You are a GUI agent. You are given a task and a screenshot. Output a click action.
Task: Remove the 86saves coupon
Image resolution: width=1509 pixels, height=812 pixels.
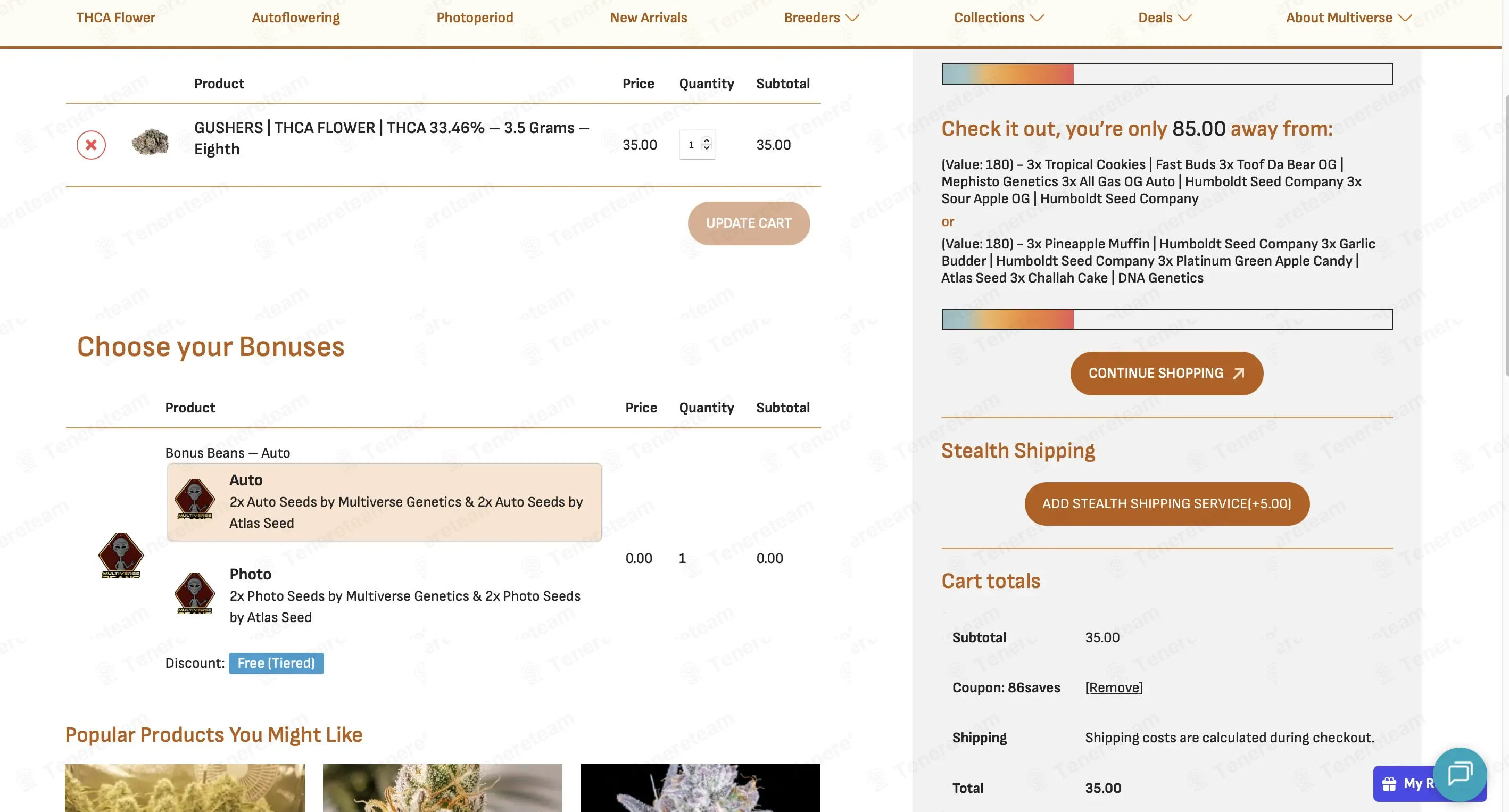(1114, 687)
